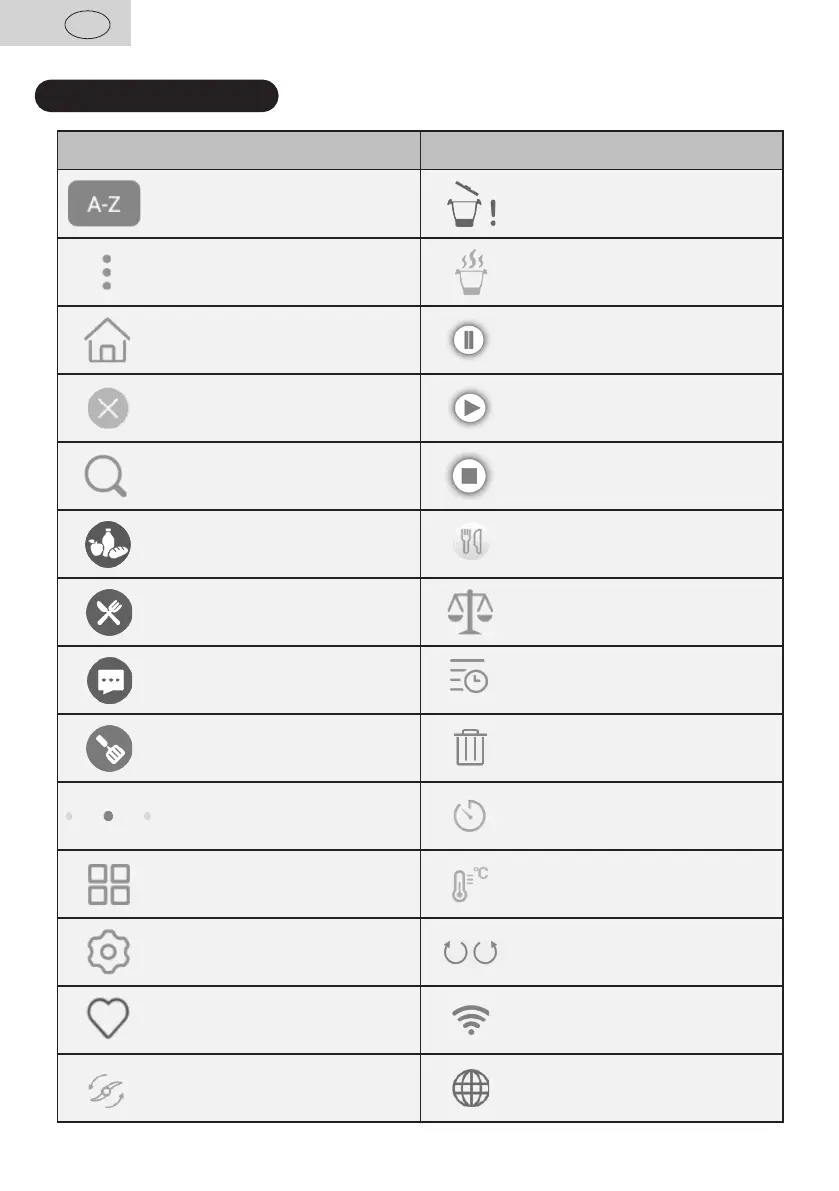Go to the Home screen icon
This screenshot has width=839, height=1191.
pos(107,340)
